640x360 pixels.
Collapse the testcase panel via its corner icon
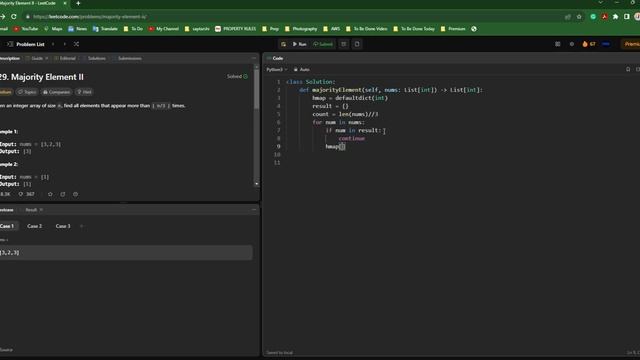(x=254, y=210)
